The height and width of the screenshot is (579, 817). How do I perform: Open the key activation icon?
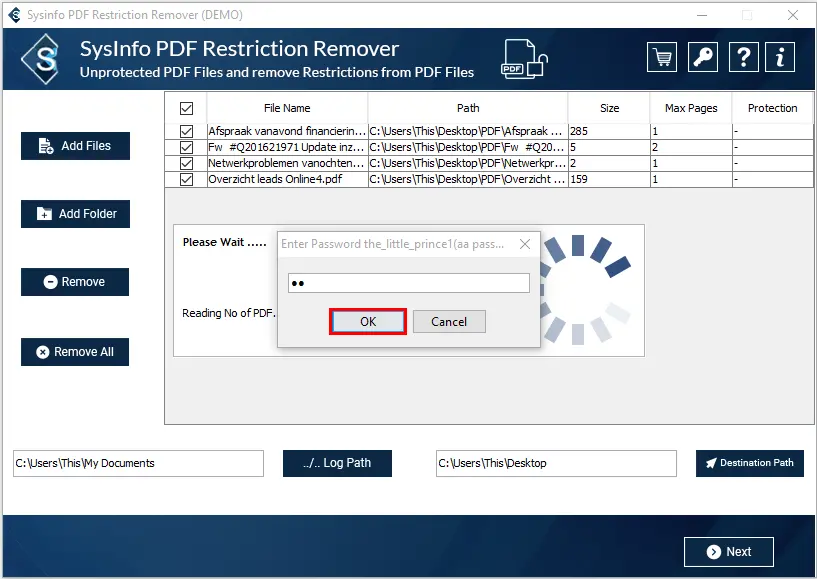coord(702,57)
